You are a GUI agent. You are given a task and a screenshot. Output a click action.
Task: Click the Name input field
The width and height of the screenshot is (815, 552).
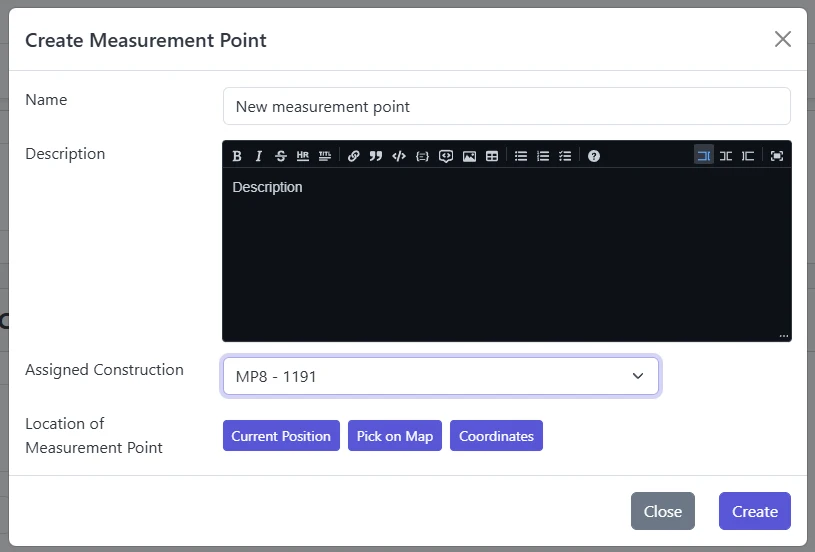[507, 106]
